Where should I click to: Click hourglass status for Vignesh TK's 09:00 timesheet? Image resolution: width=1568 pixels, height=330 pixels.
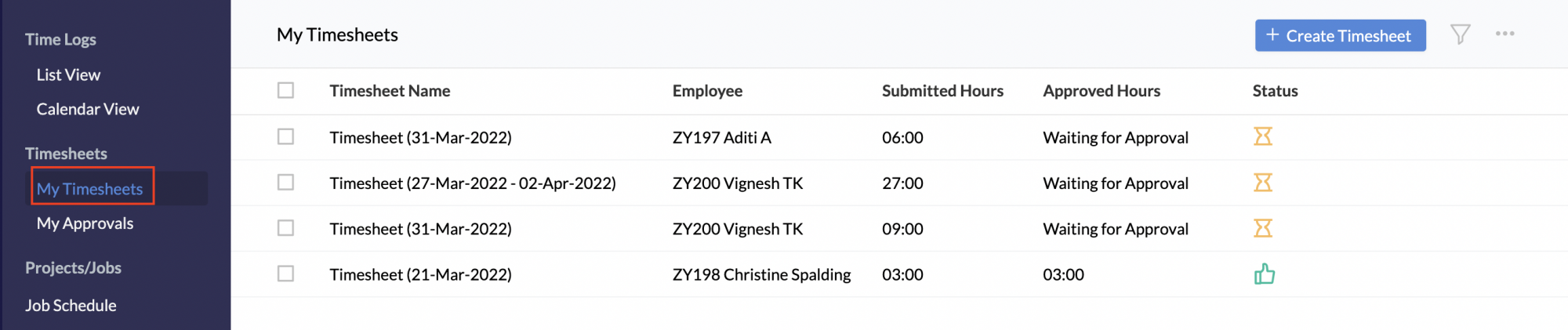click(x=1262, y=228)
